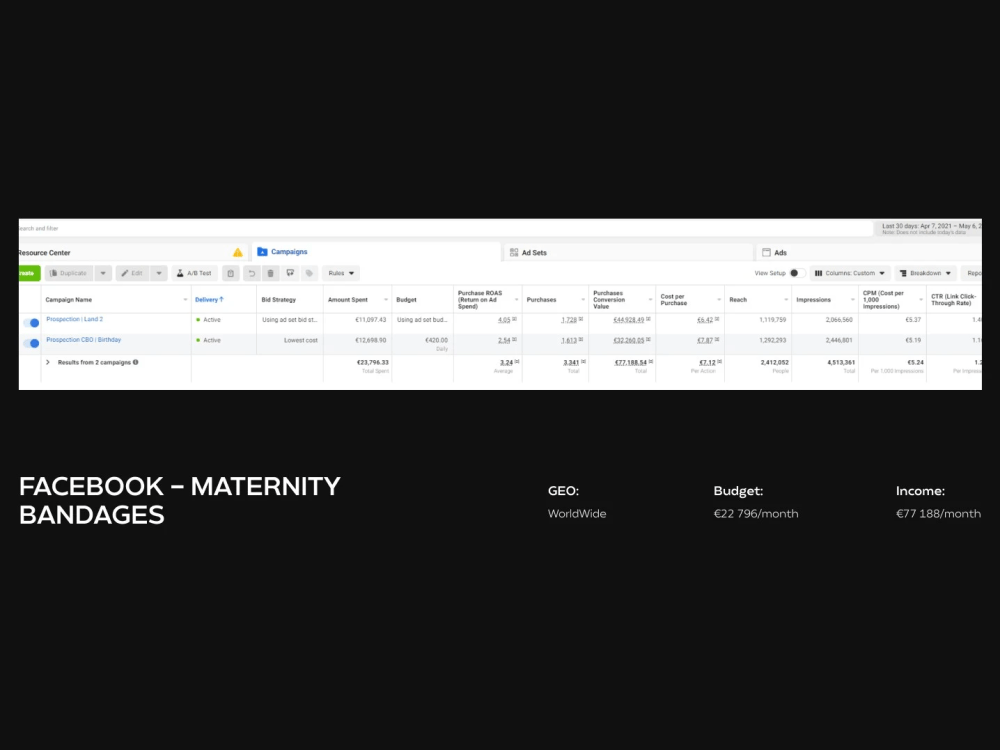Click the tag label icon

click(309, 273)
